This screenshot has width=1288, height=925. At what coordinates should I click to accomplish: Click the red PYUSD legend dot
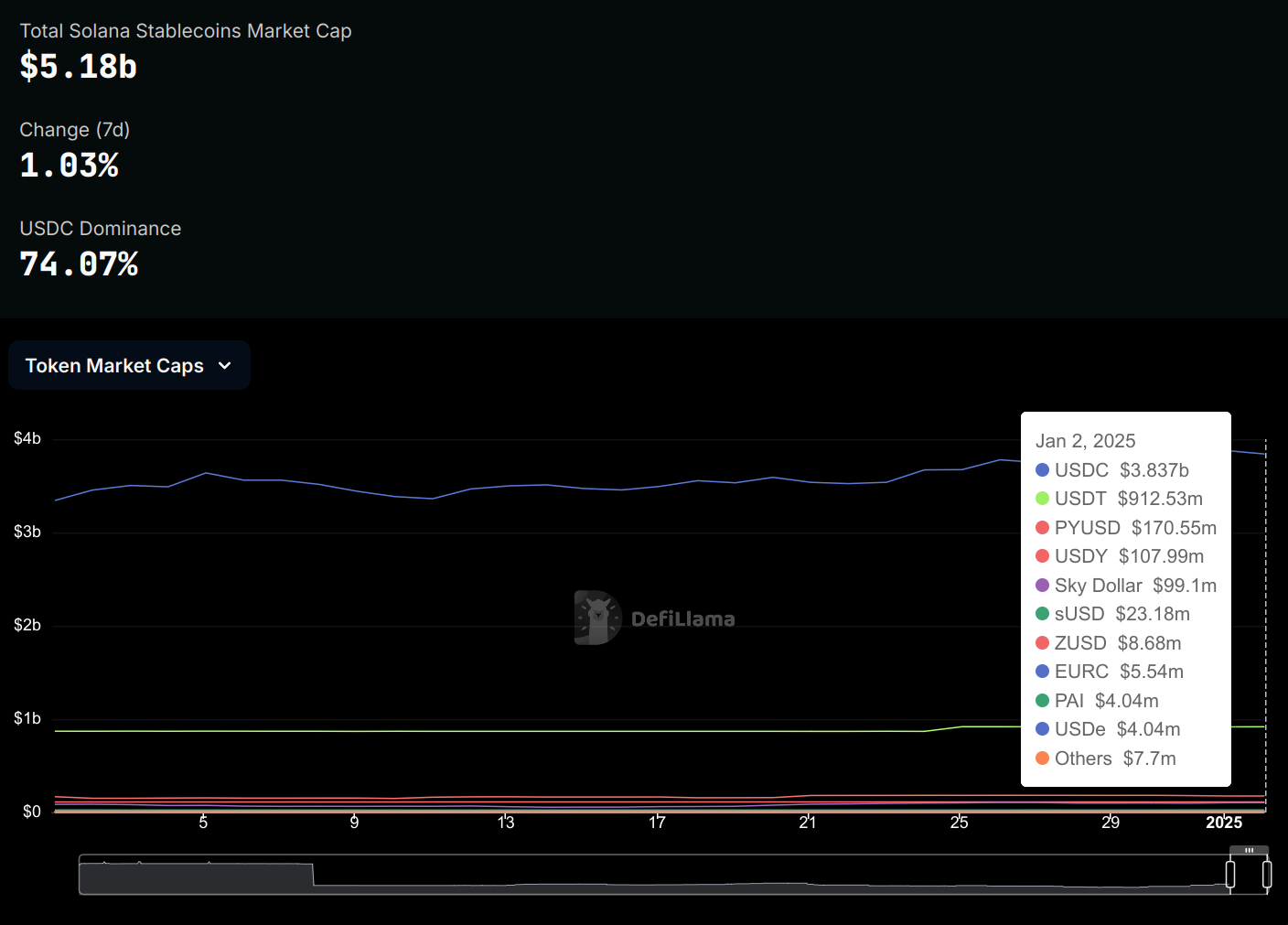[1042, 527]
